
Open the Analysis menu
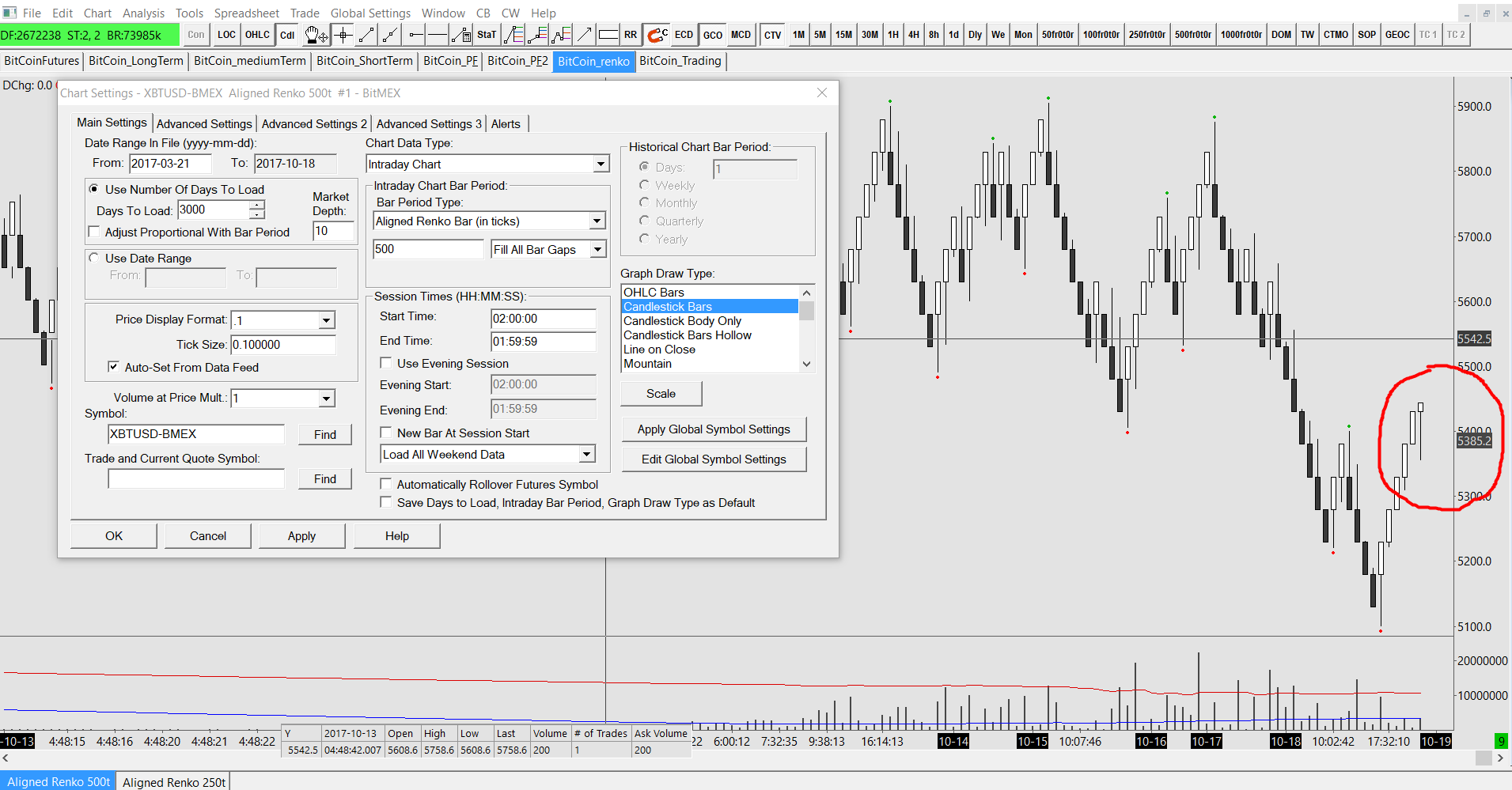(x=143, y=13)
